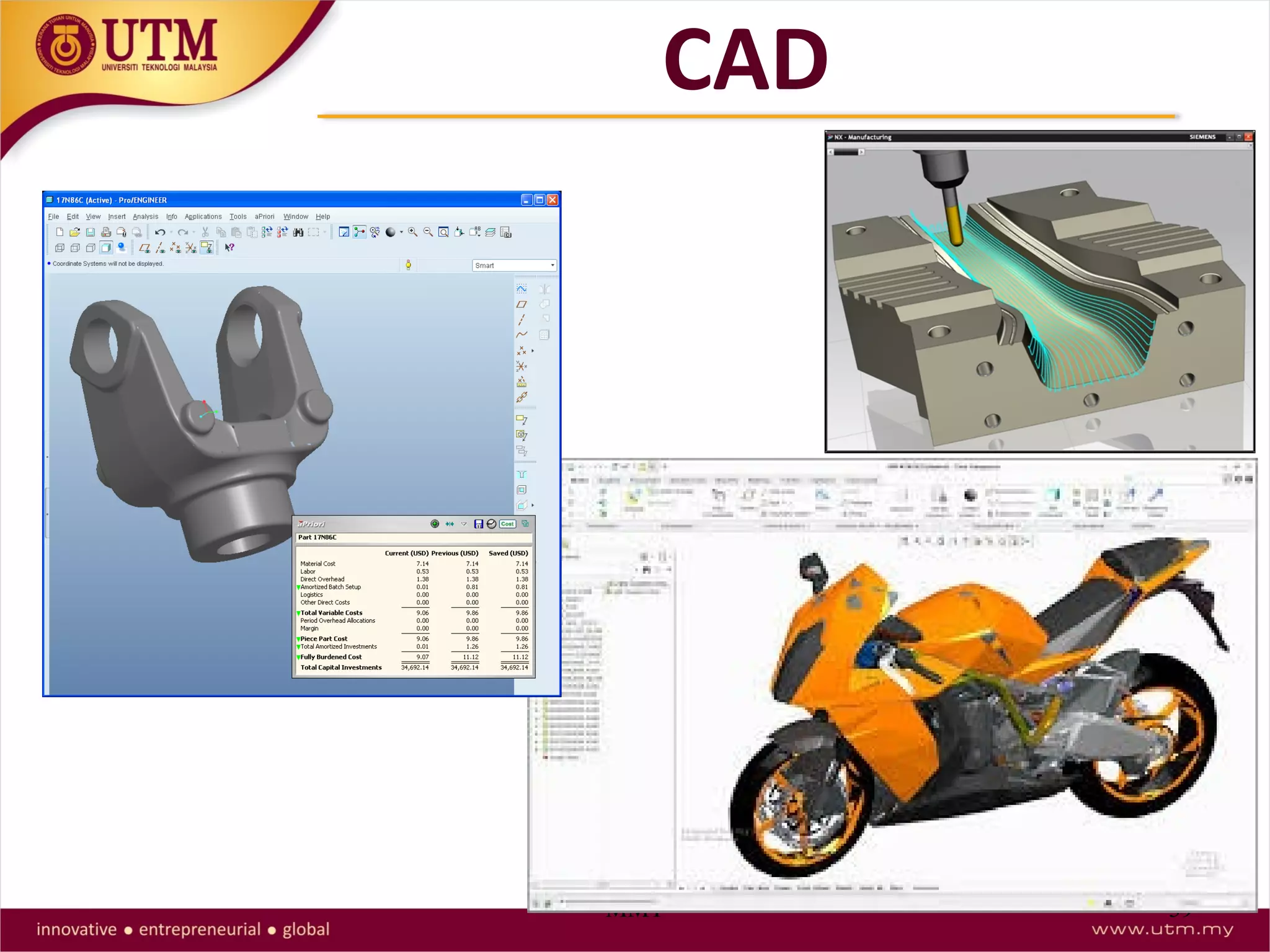
Task: Toggle datum axes display
Action: 160,248
